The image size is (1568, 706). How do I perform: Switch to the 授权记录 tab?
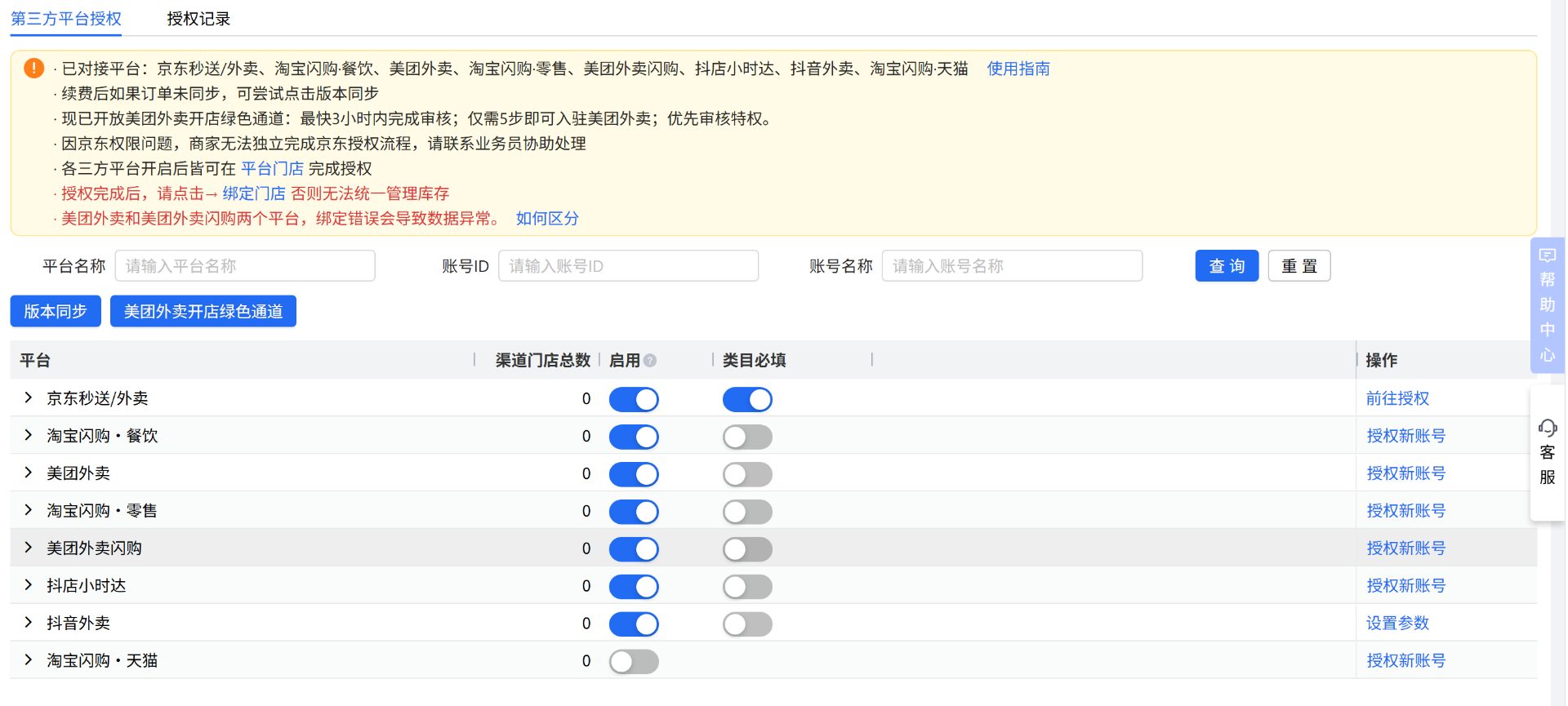pos(198,19)
